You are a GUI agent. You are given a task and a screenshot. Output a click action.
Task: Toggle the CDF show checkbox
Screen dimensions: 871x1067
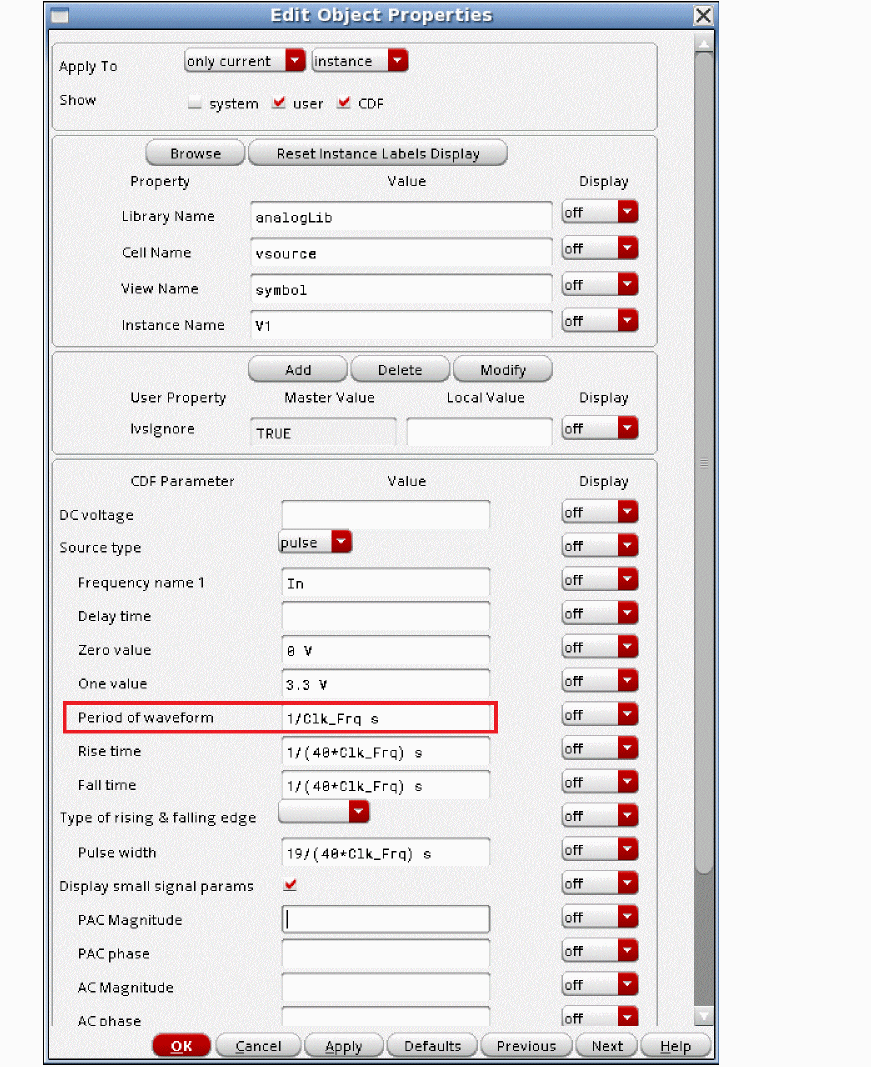pyautogui.click(x=345, y=103)
